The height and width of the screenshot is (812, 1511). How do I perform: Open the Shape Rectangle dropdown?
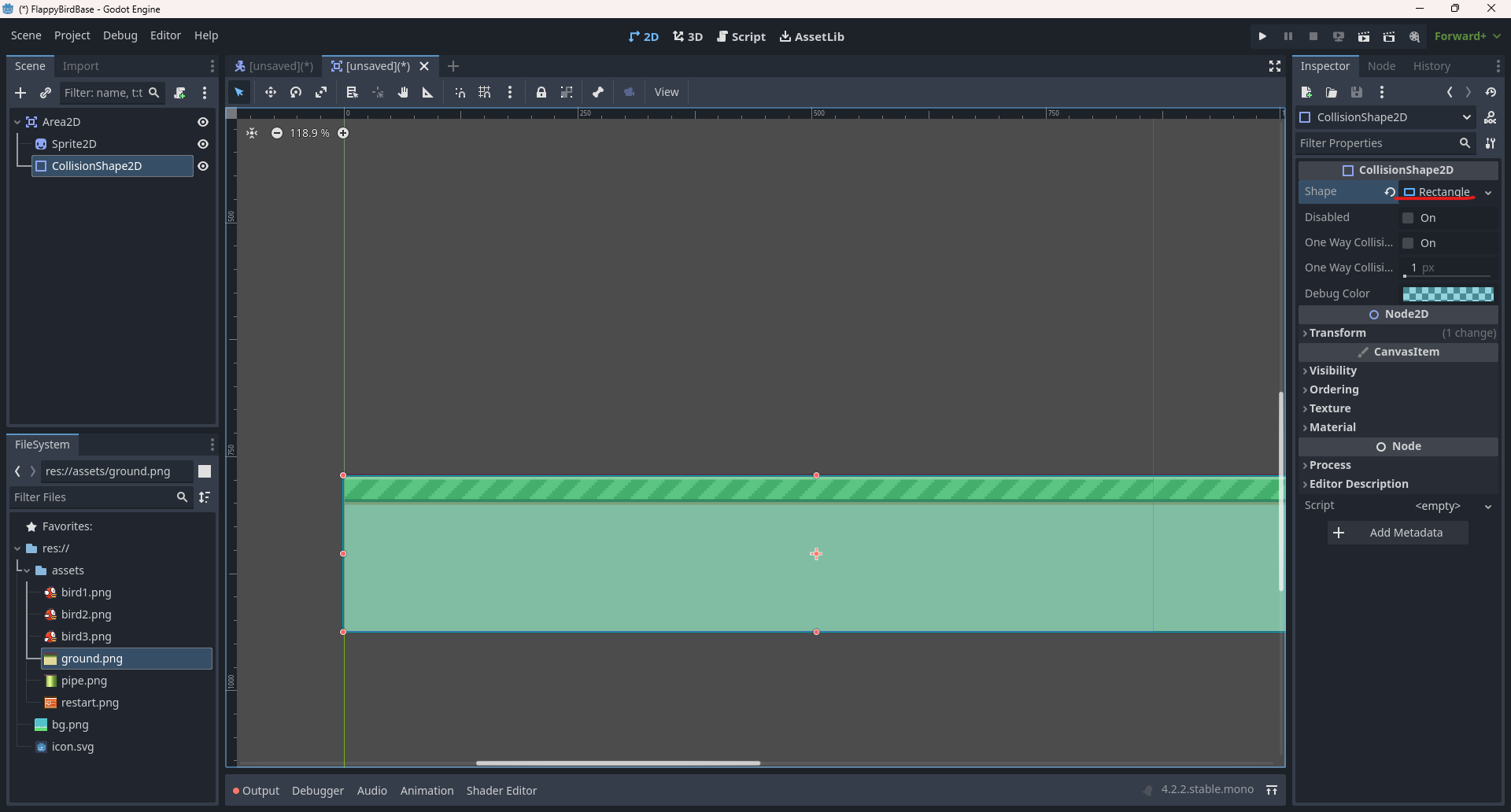pos(1487,192)
